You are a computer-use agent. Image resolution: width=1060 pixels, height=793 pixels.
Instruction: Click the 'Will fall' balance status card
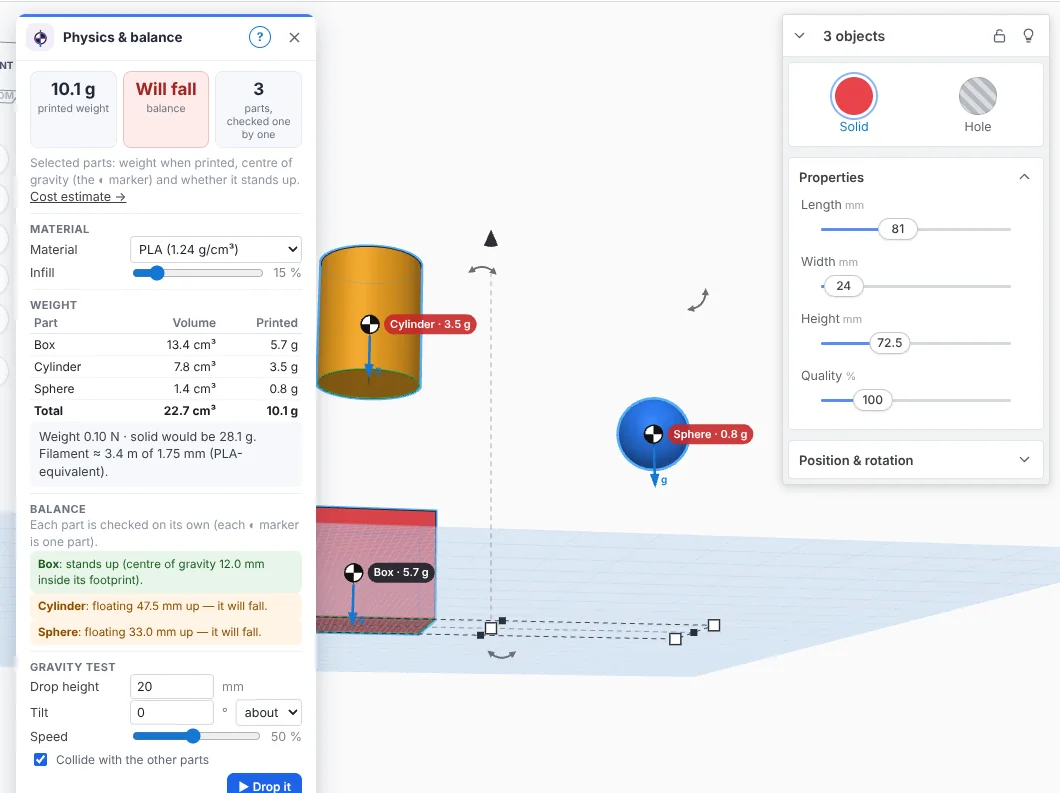tap(166, 110)
